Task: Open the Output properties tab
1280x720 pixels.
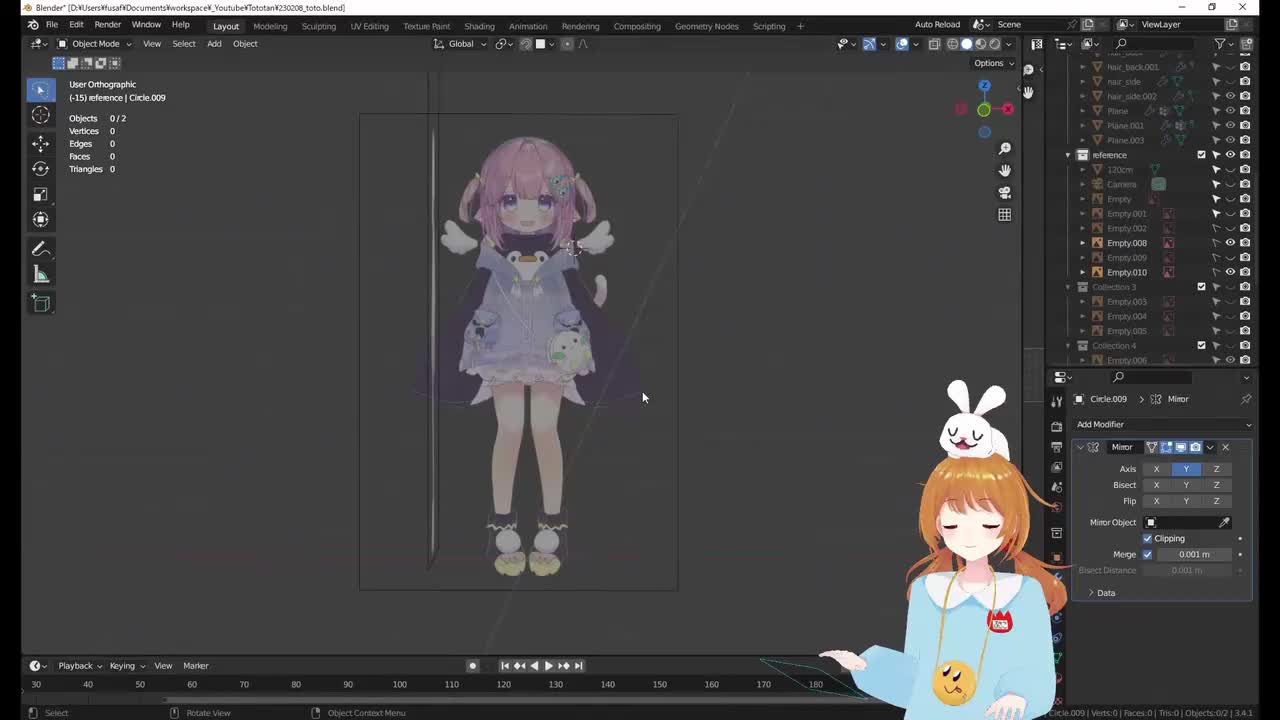Action: 1057,446
